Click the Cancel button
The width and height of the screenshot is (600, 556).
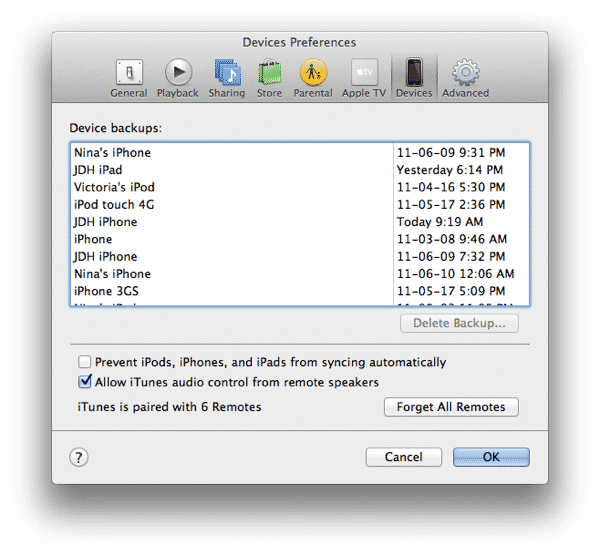403,457
